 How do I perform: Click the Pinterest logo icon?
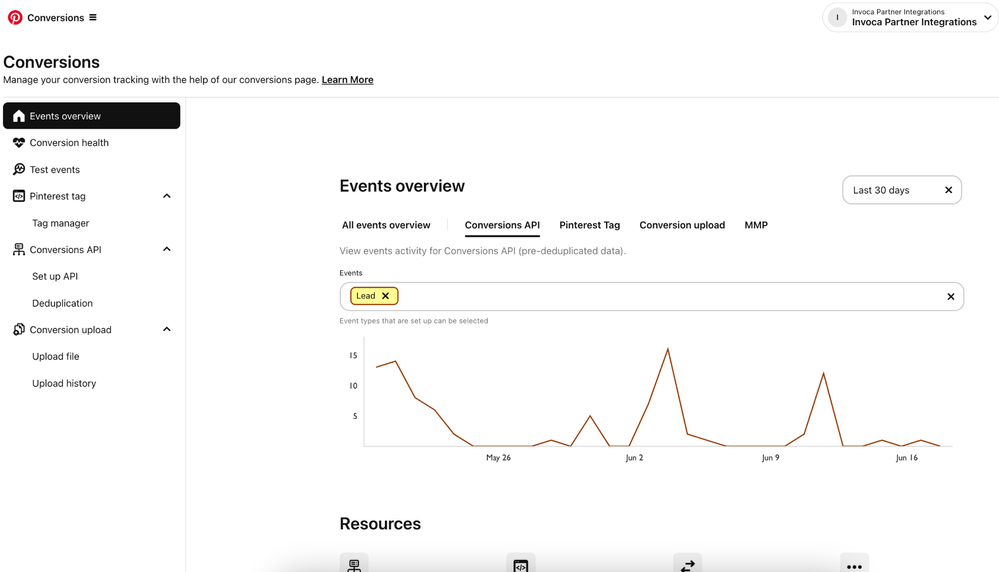[15, 17]
